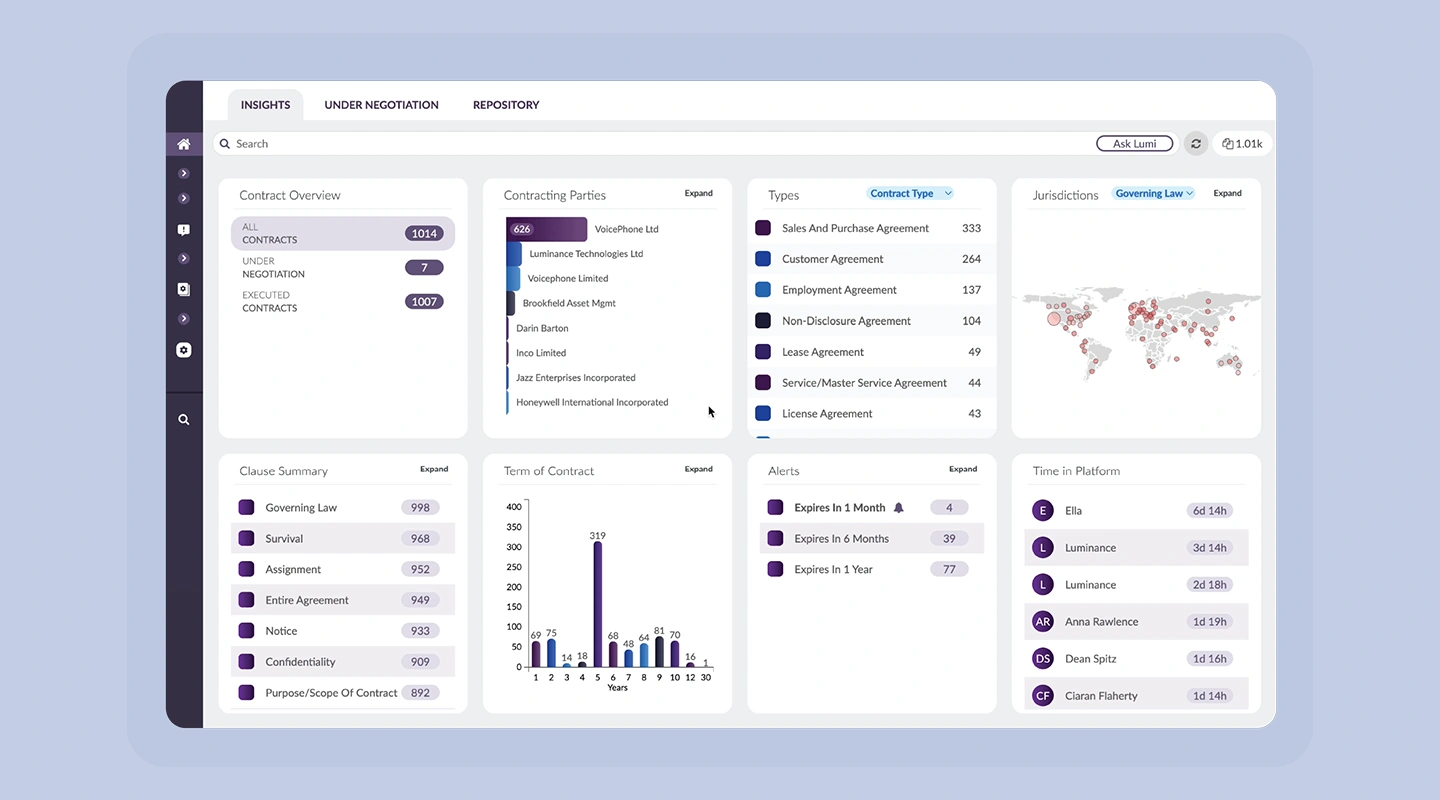Screen dimensions: 1440x800
Task: Click the refresh icon beside Ask Lumi
Action: coord(1195,144)
